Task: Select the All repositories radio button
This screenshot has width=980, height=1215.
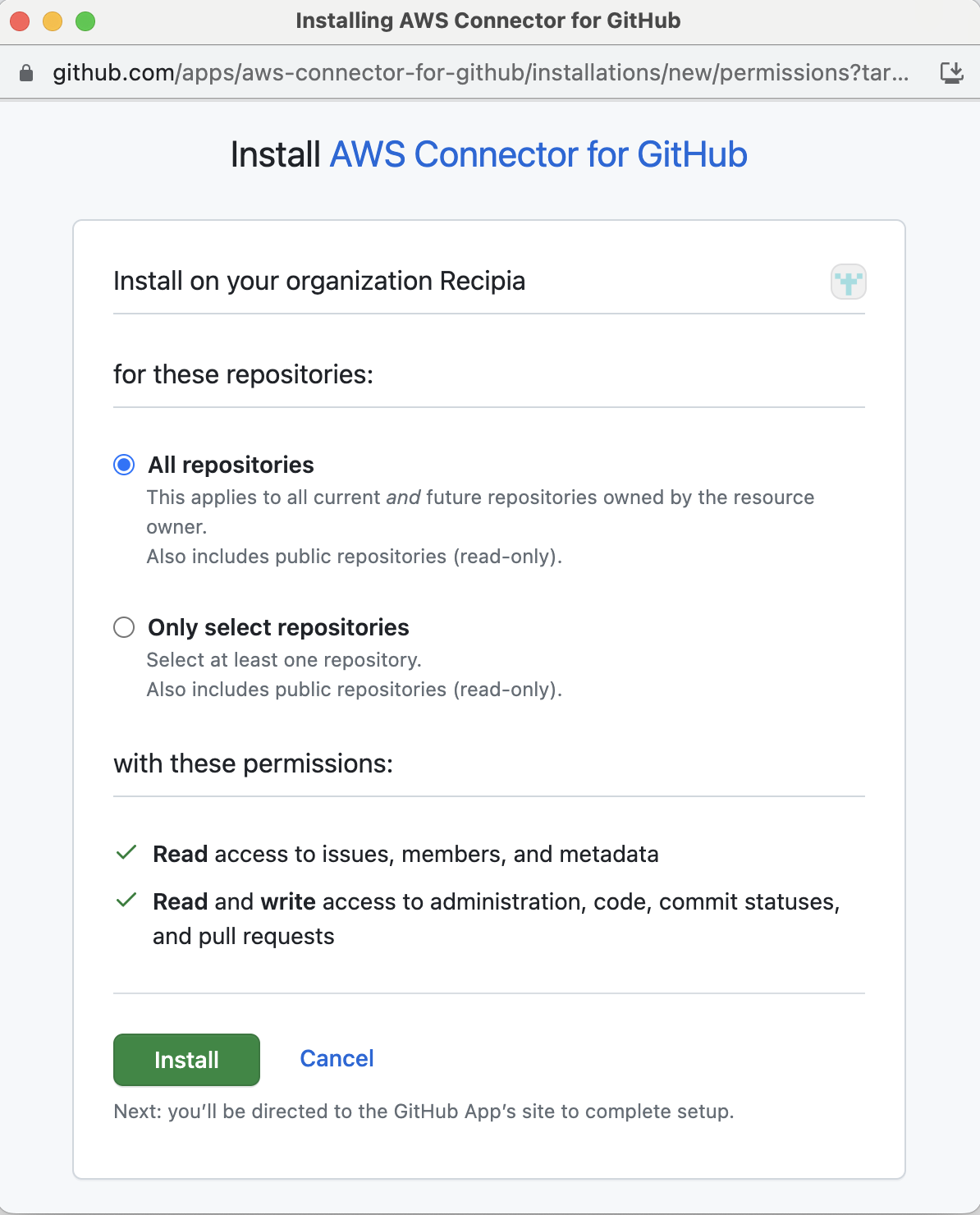Action: pyautogui.click(x=124, y=465)
